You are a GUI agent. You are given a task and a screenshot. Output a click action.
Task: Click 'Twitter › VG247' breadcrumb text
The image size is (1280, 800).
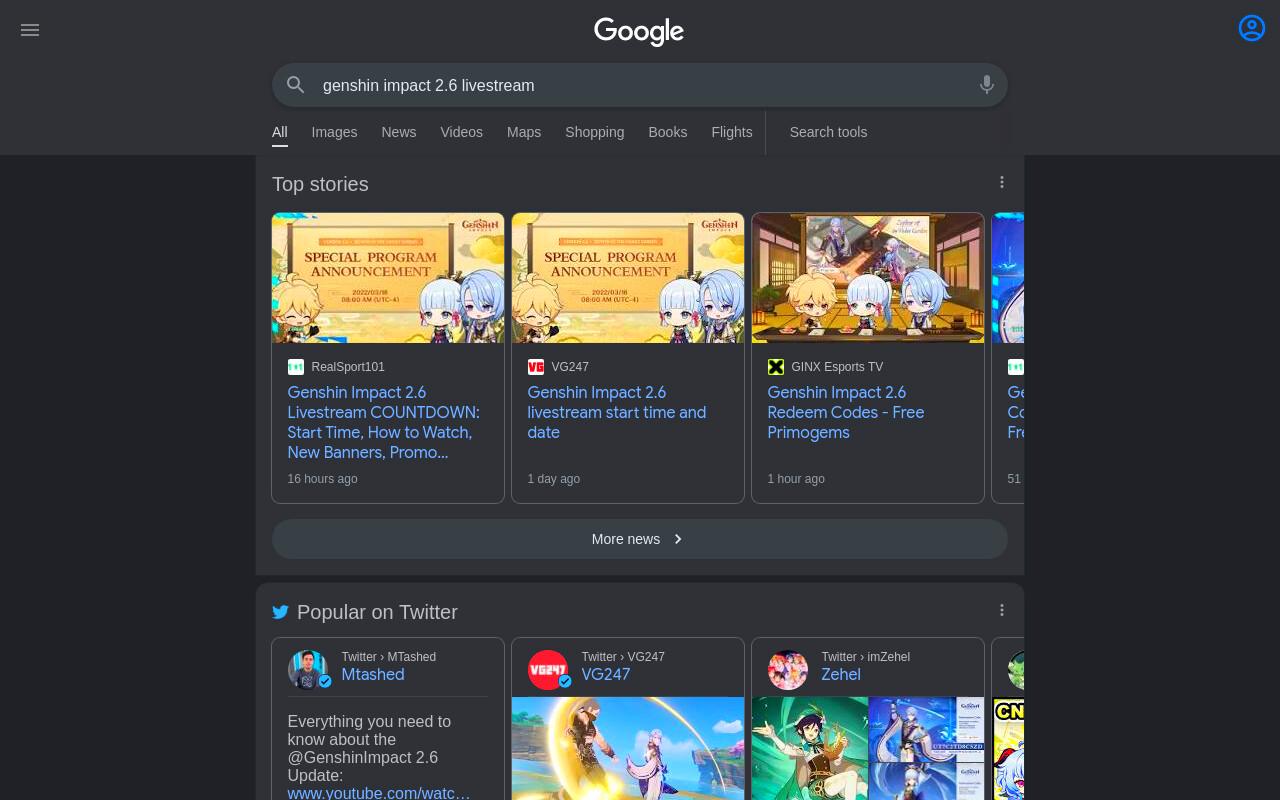[x=623, y=657]
